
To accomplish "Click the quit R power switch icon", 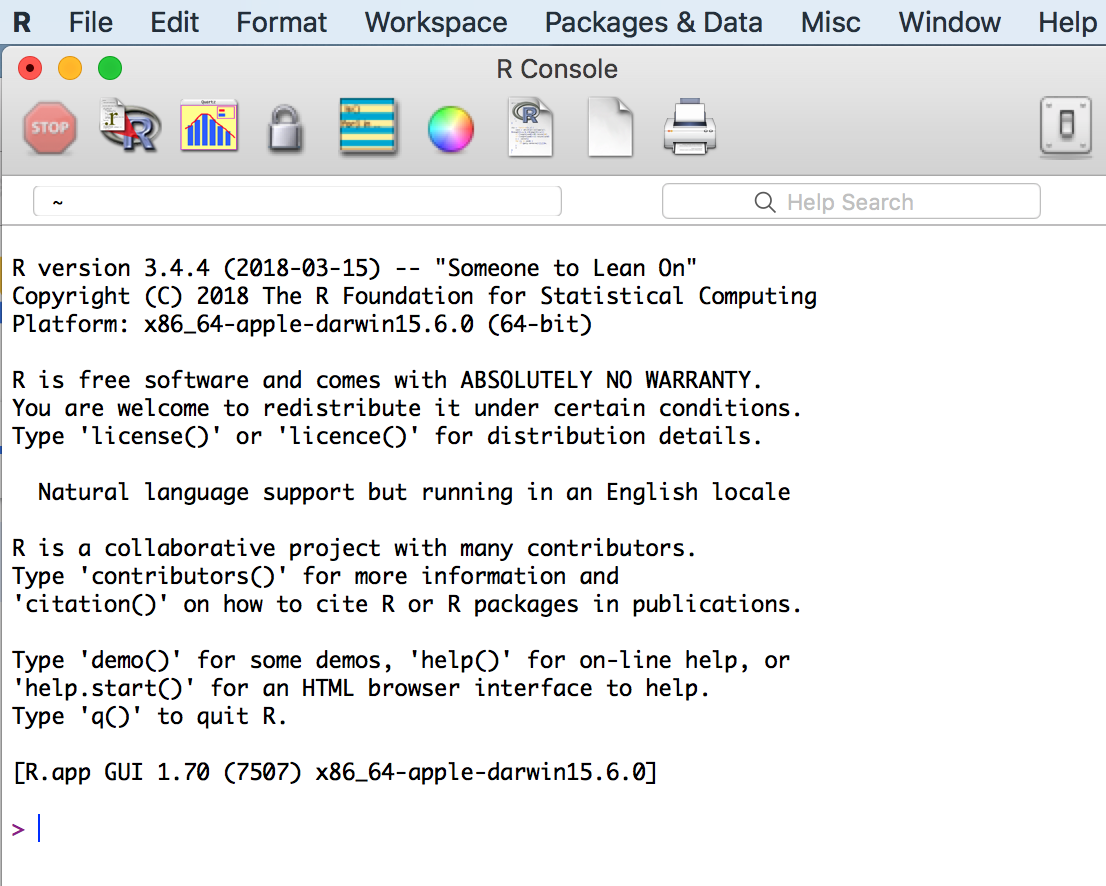I will (1066, 126).
